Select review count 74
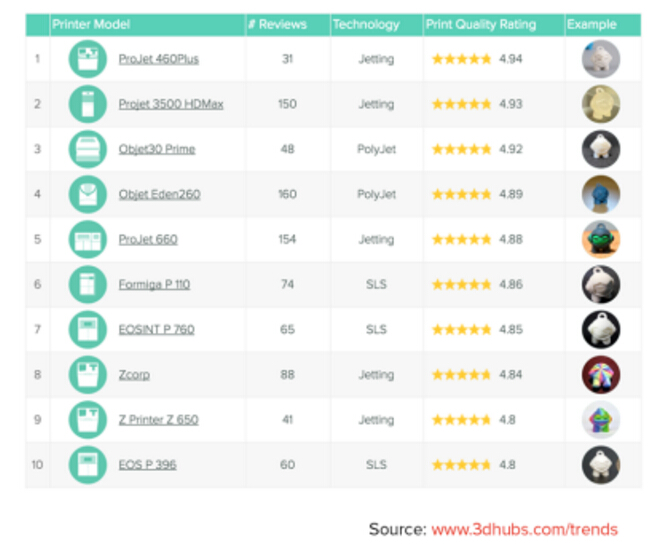The image size is (655, 556). tap(287, 284)
